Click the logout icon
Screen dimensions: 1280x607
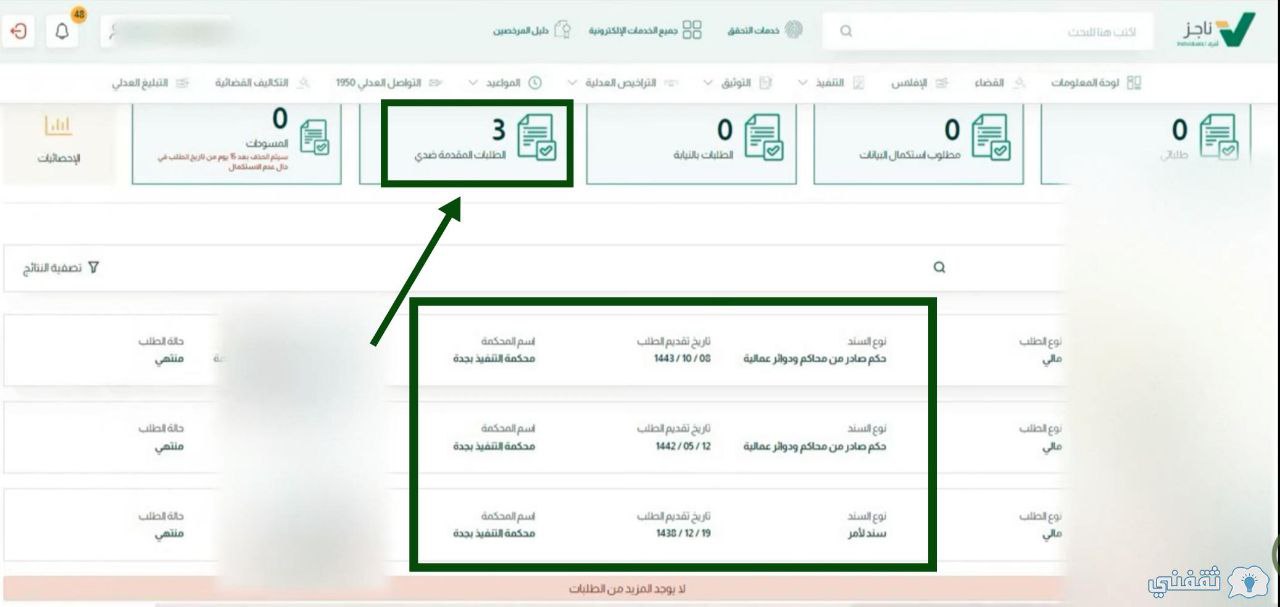(x=18, y=31)
